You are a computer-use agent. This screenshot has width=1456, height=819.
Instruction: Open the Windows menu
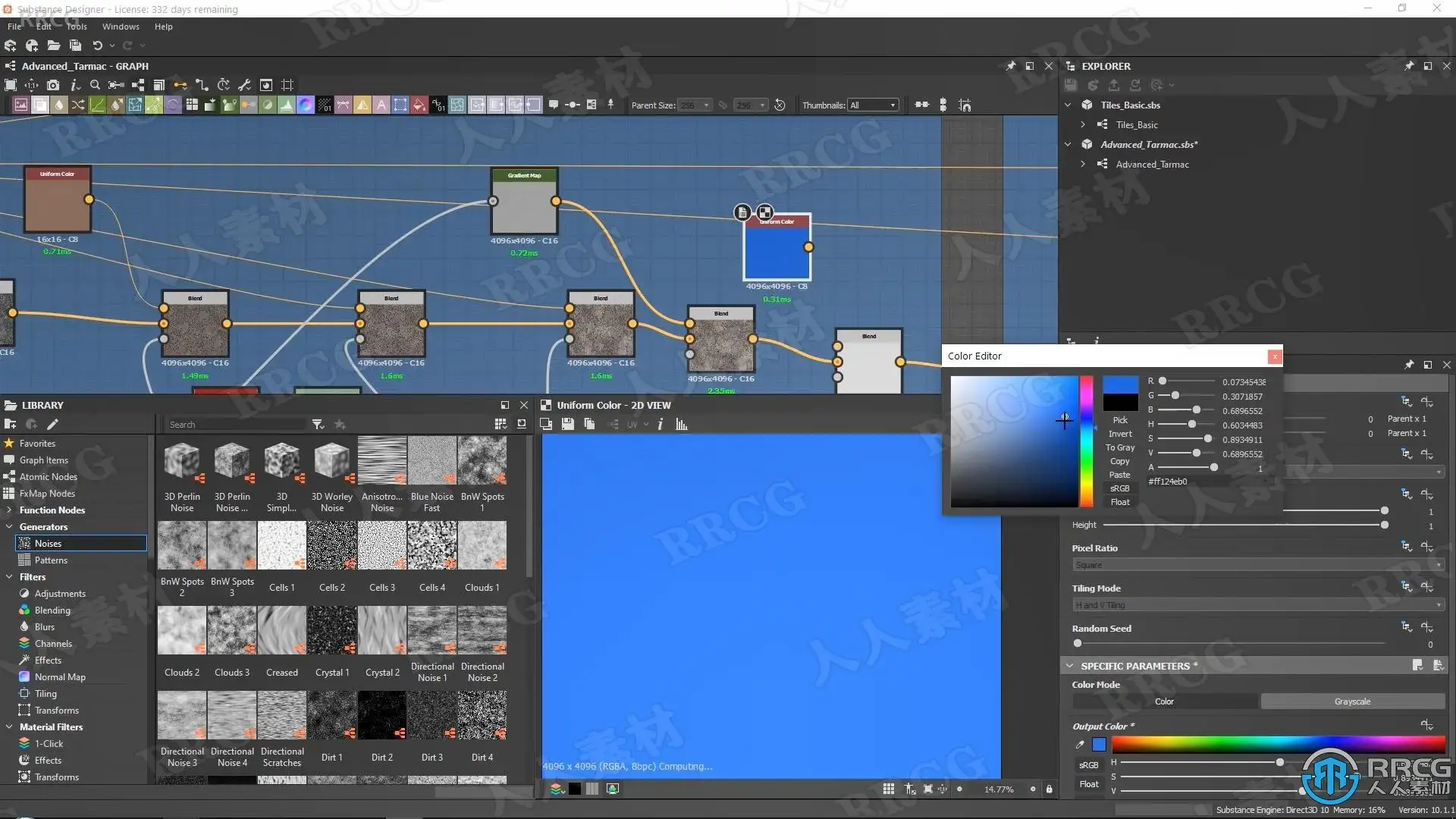point(121,27)
